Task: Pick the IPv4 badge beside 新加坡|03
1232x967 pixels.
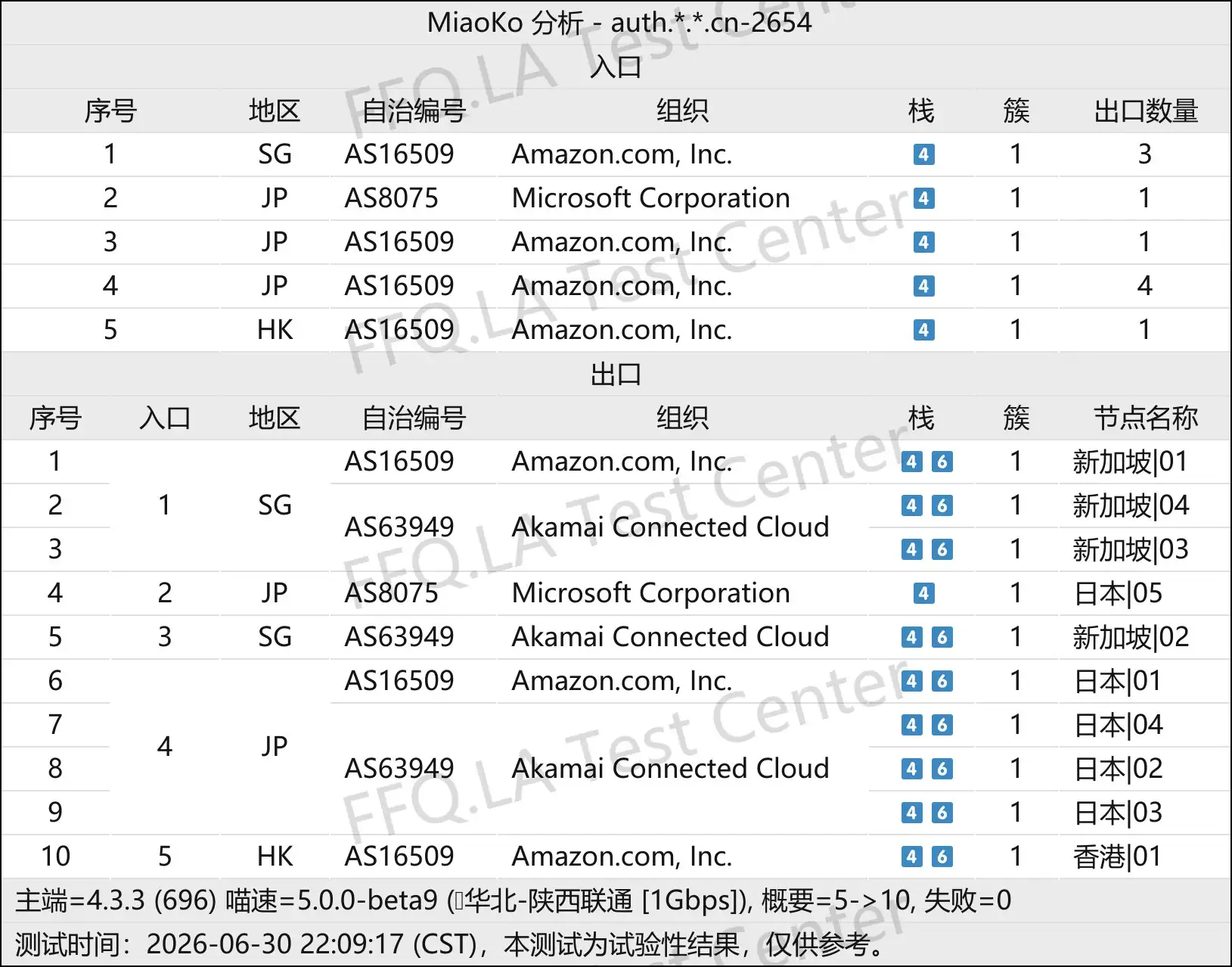Action: 912,549
